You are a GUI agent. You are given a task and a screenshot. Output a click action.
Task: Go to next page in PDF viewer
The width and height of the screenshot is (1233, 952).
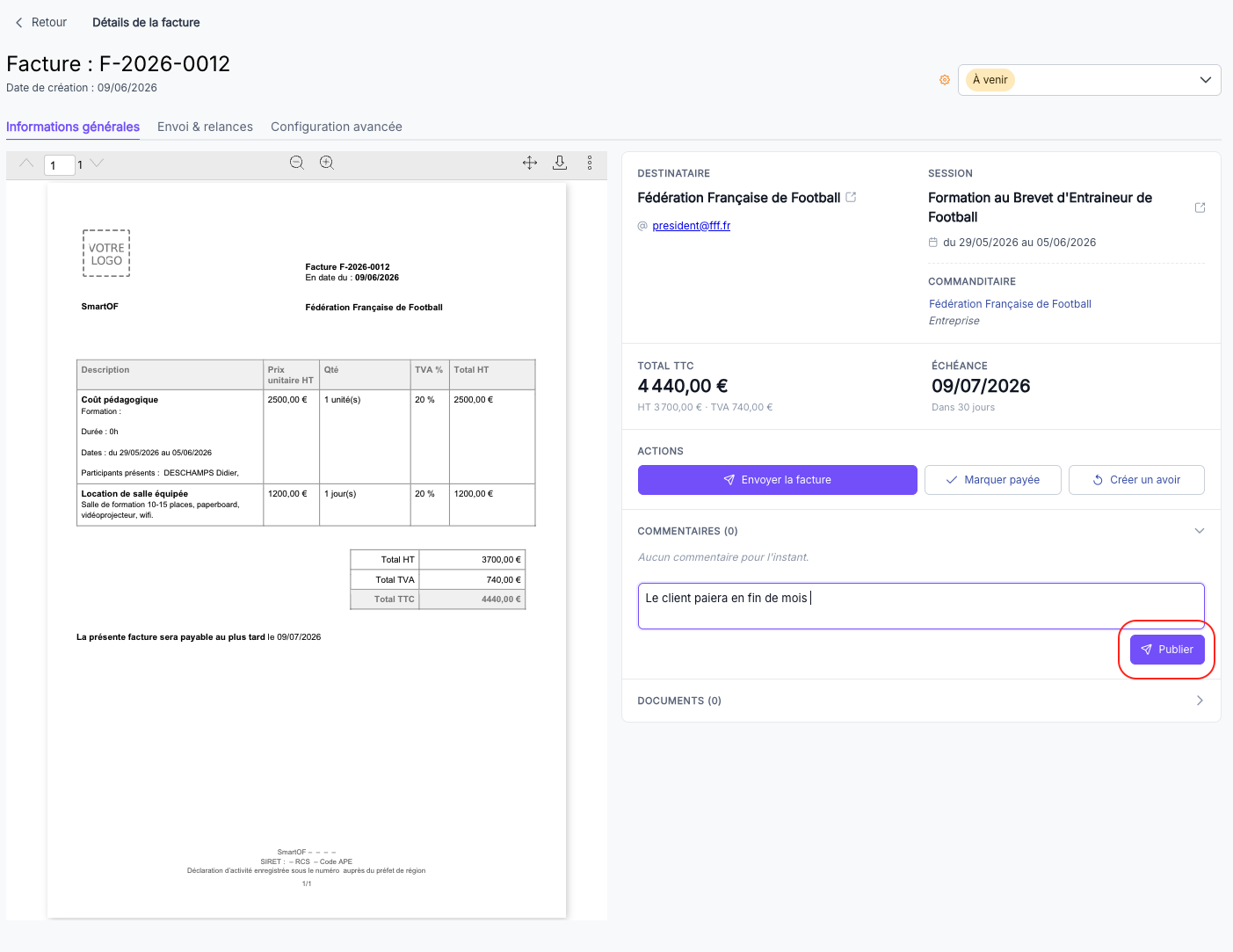tap(98, 164)
